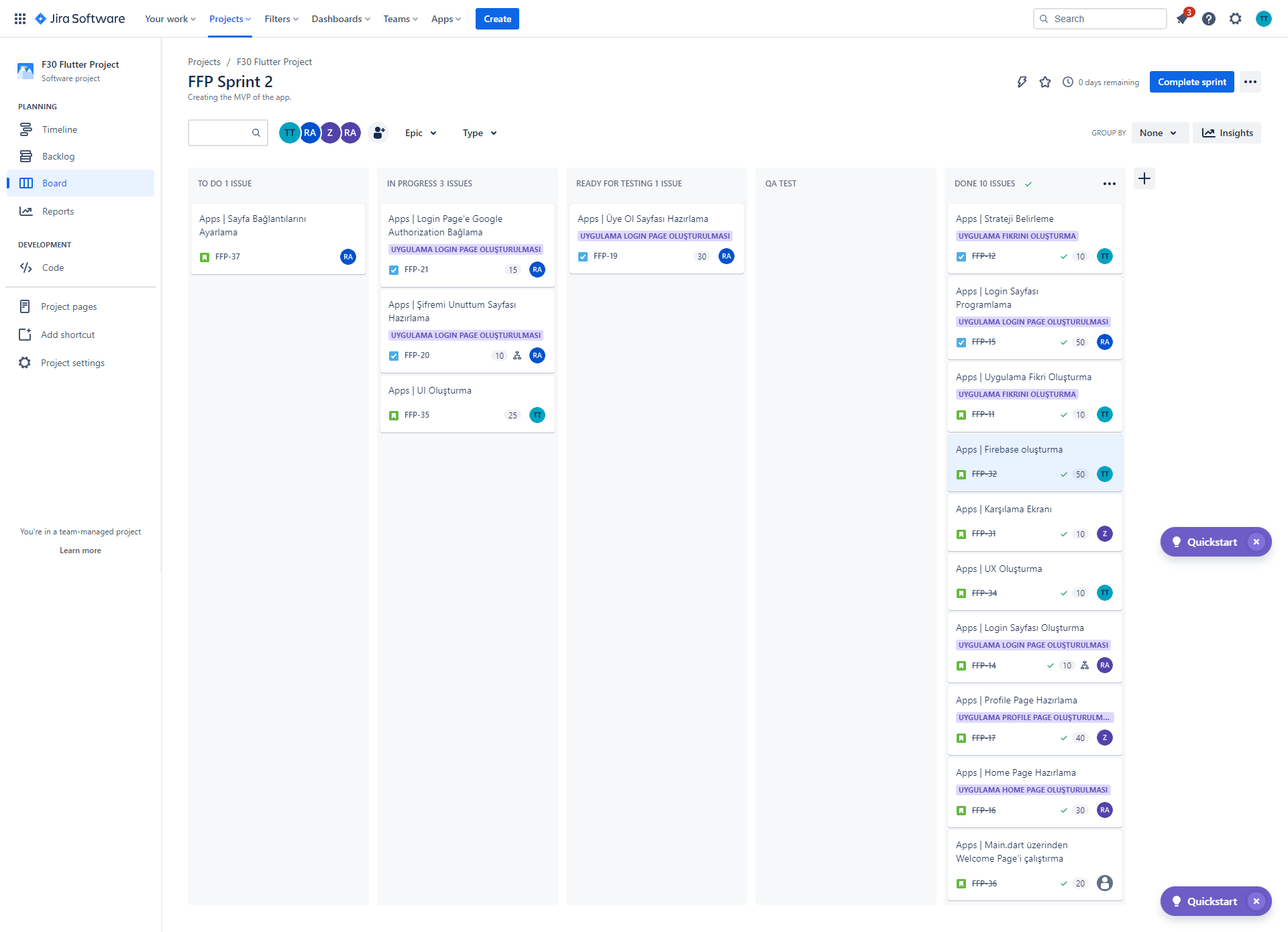Click the subtask branch icon on FFP-20
The width and height of the screenshot is (1288, 932).
[x=517, y=355]
